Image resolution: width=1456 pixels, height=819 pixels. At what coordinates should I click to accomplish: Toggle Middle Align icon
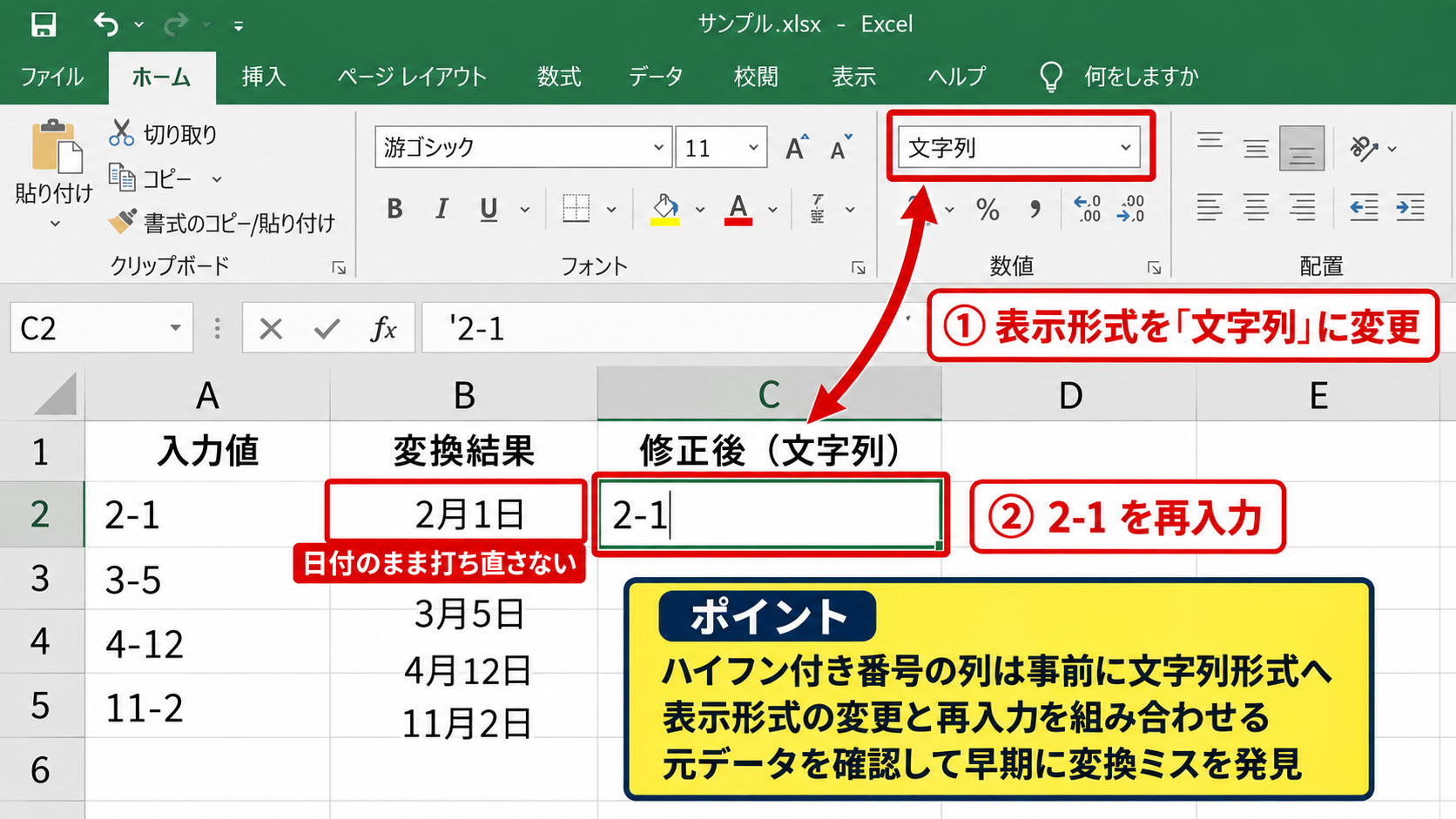tap(1256, 148)
